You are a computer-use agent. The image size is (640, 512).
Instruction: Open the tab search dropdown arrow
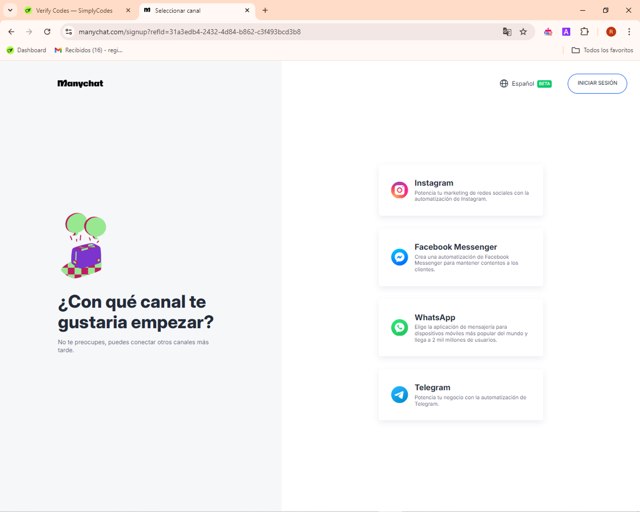coord(10,11)
